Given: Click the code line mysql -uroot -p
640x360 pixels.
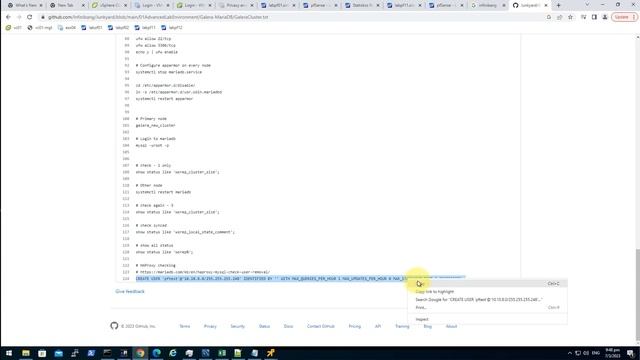Looking at the screenshot, I should [152, 145].
